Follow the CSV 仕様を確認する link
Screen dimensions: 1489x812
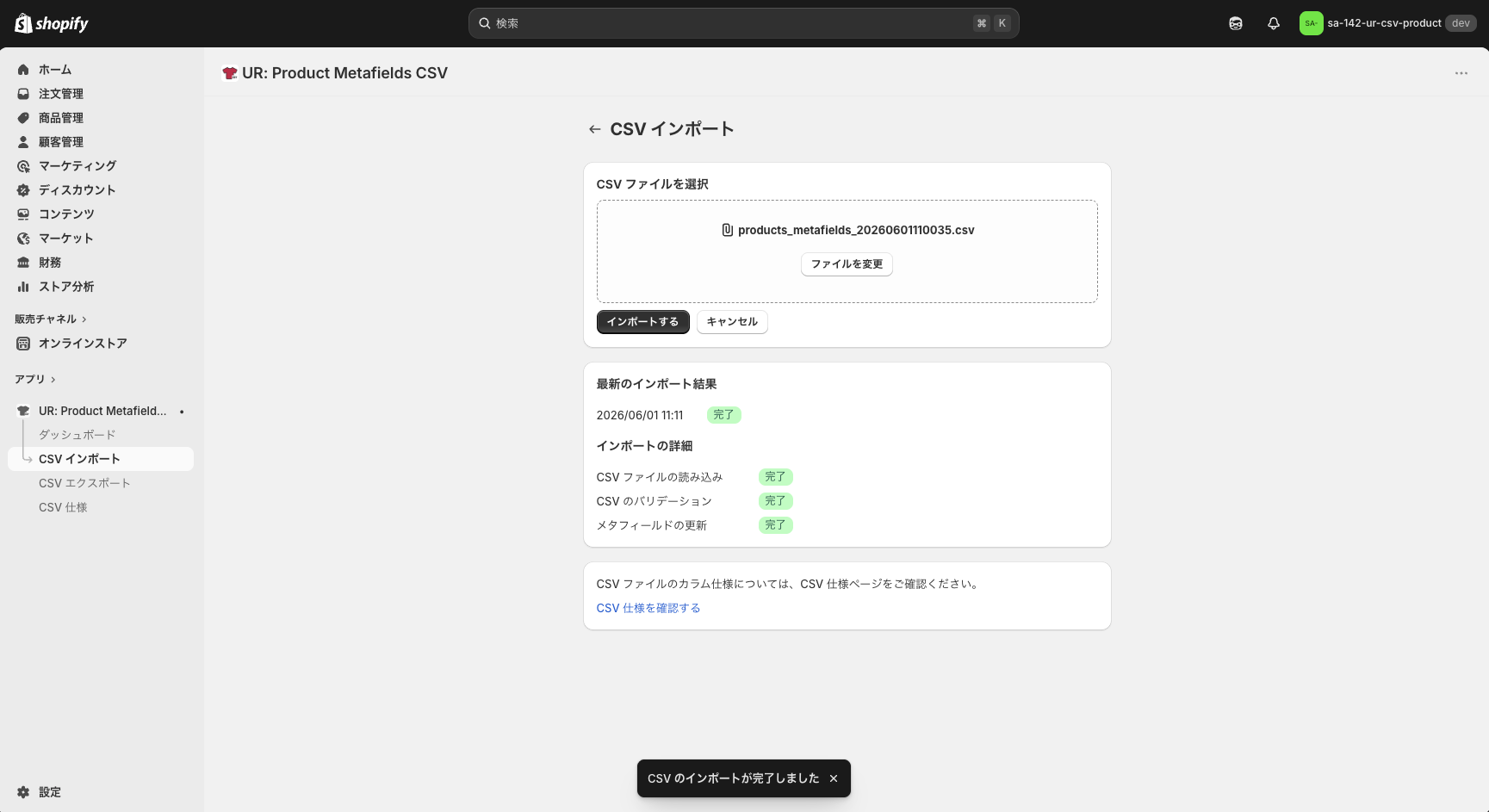pyautogui.click(x=648, y=608)
